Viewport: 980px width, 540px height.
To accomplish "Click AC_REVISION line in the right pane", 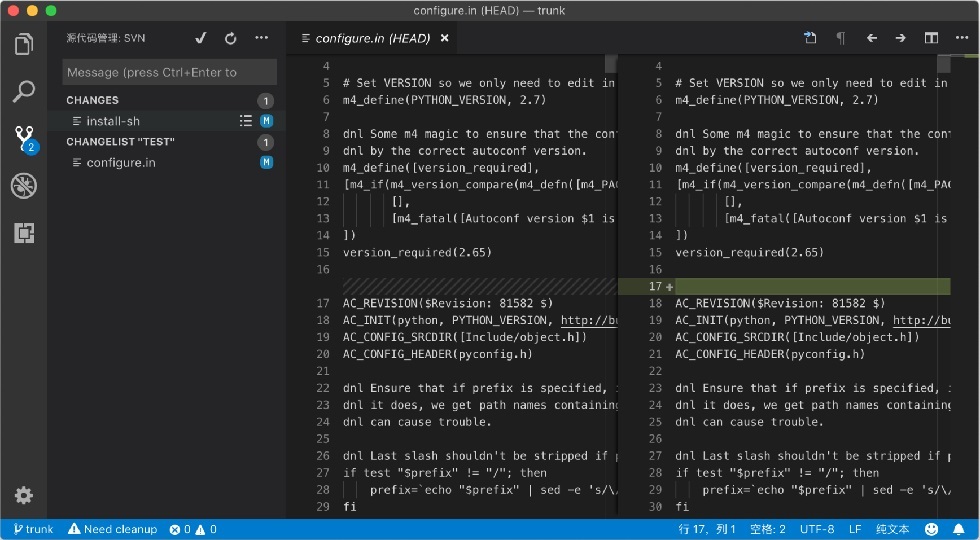I will (x=779, y=303).
